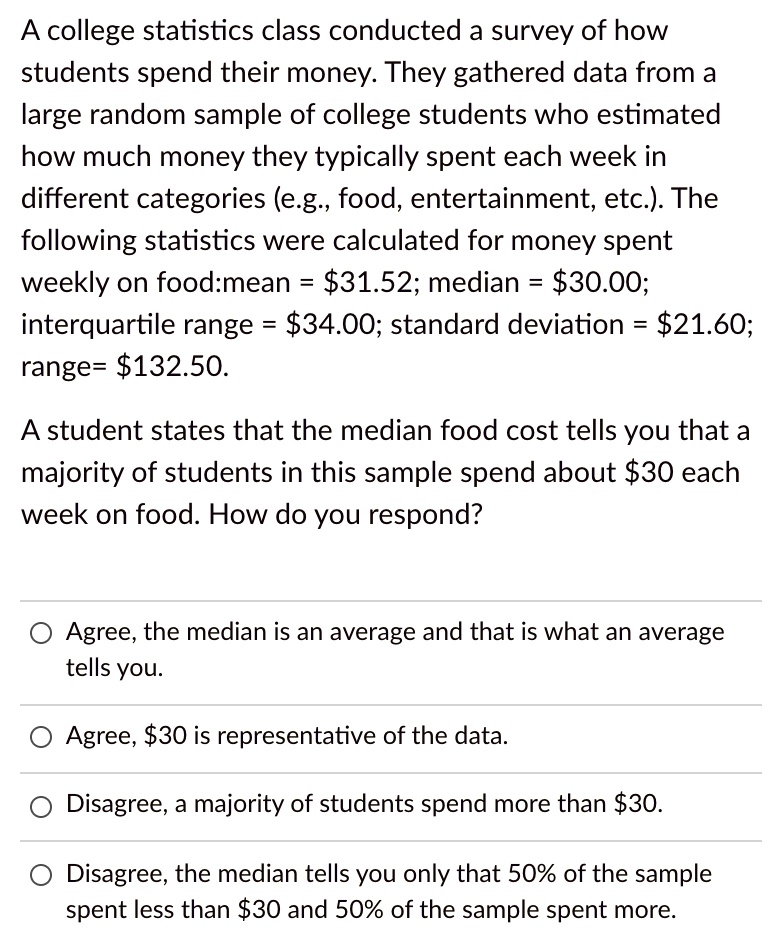Select the third answer choice's radio button

[40, 806]
